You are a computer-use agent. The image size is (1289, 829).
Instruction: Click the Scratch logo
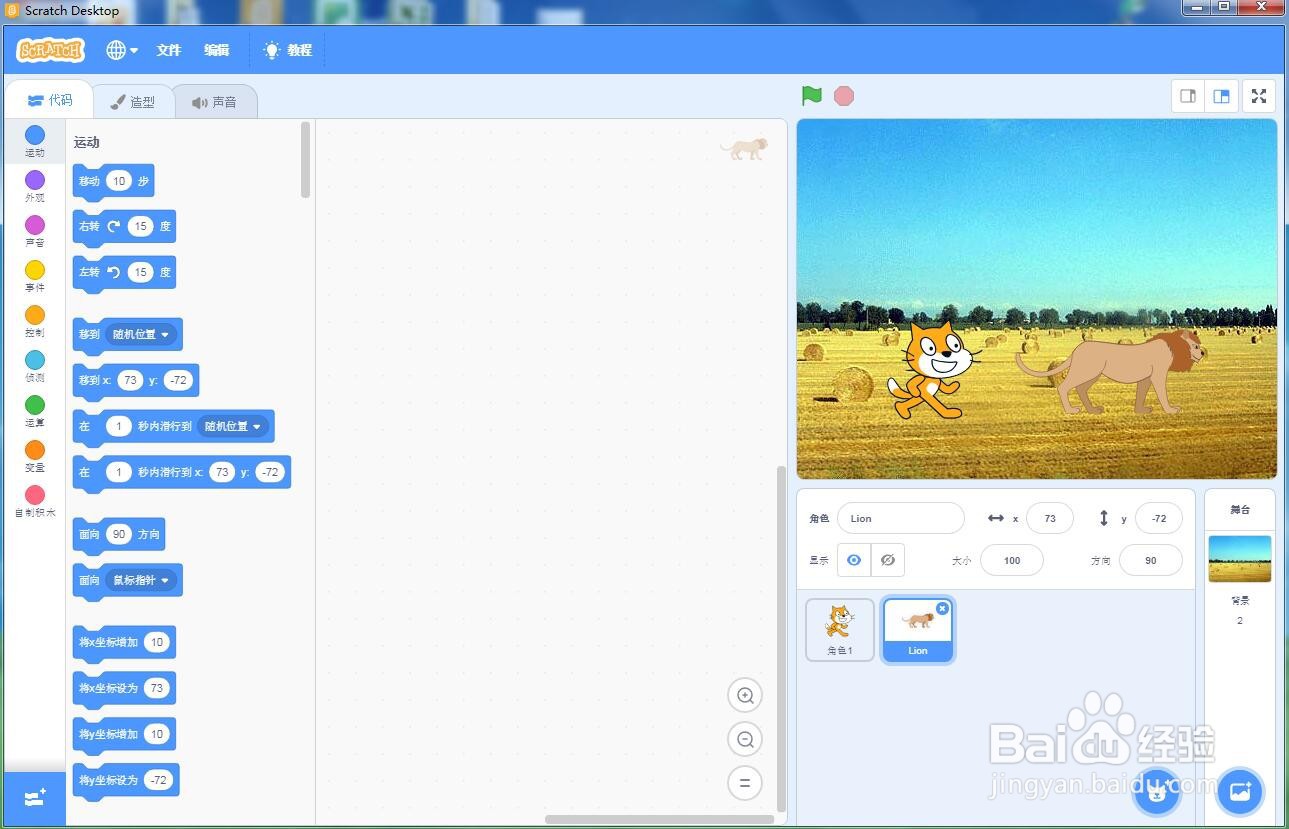pyautogui.click(x=51, y=50)
